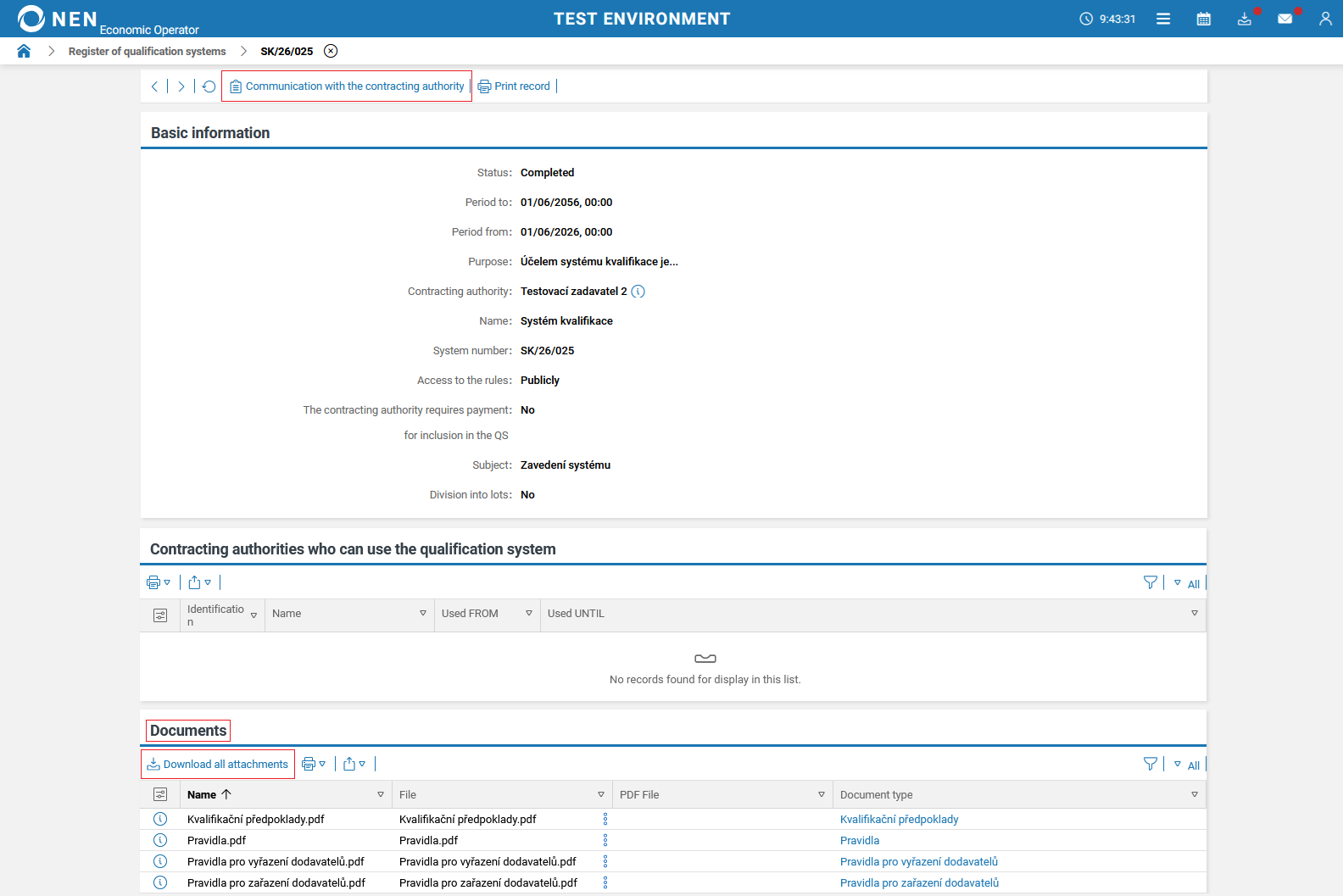Screen dimensions: 1343x896
Task: Open Kvalifikační předpoklady document type link
Action: coord(899,820)
